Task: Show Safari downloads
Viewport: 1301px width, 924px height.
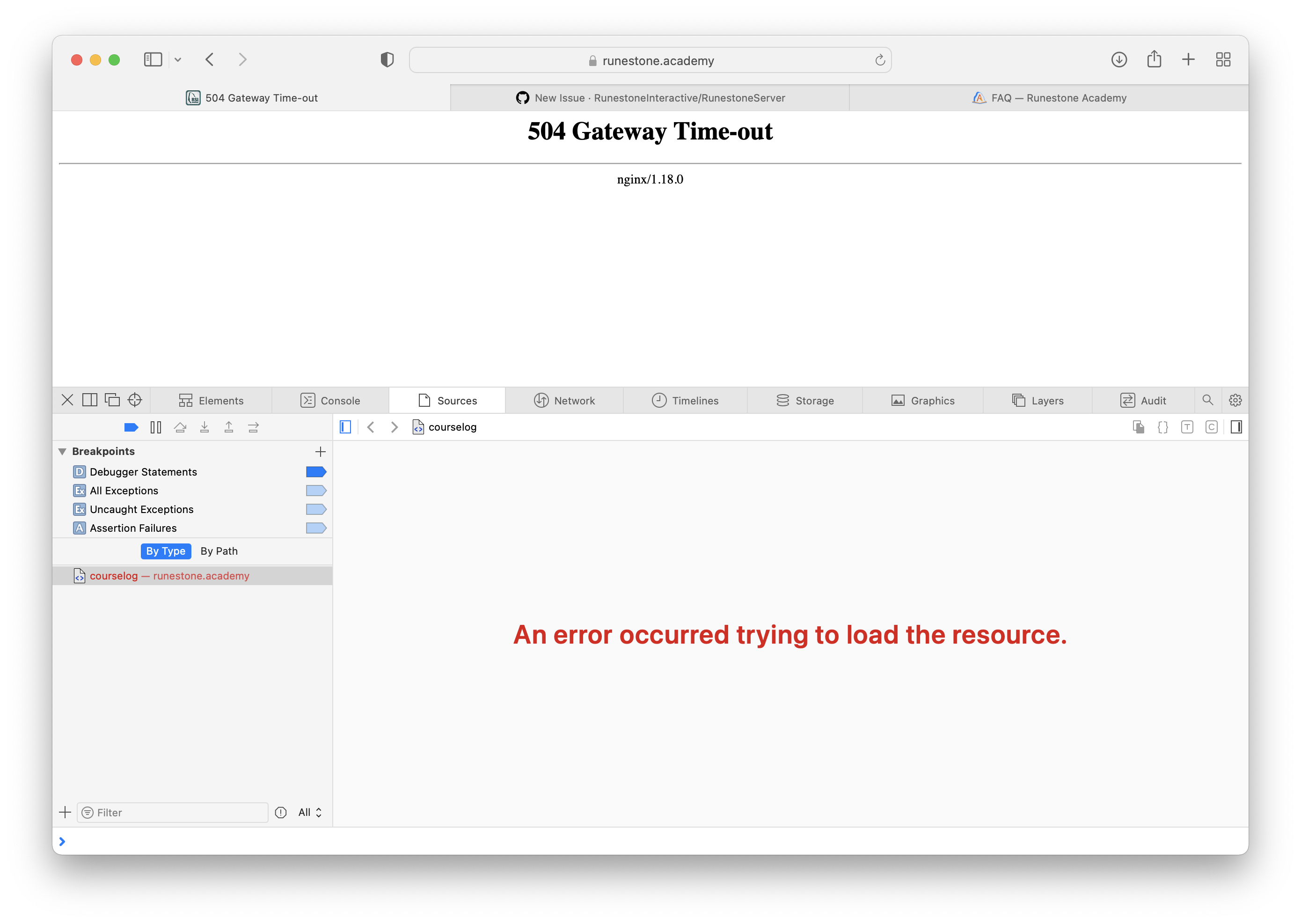Action: 1119,60
